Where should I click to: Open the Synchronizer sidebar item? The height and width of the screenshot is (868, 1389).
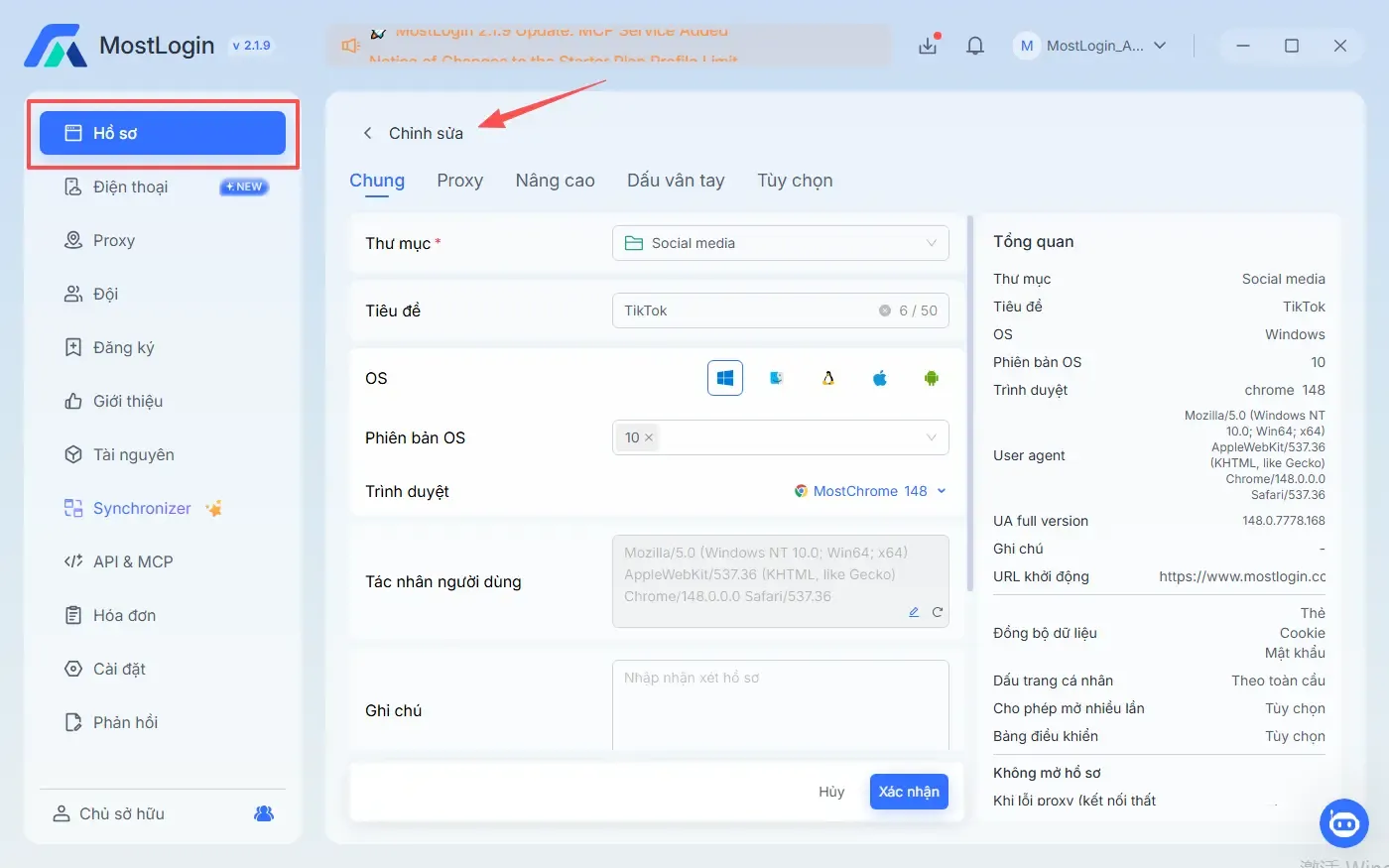pos(163,508)
